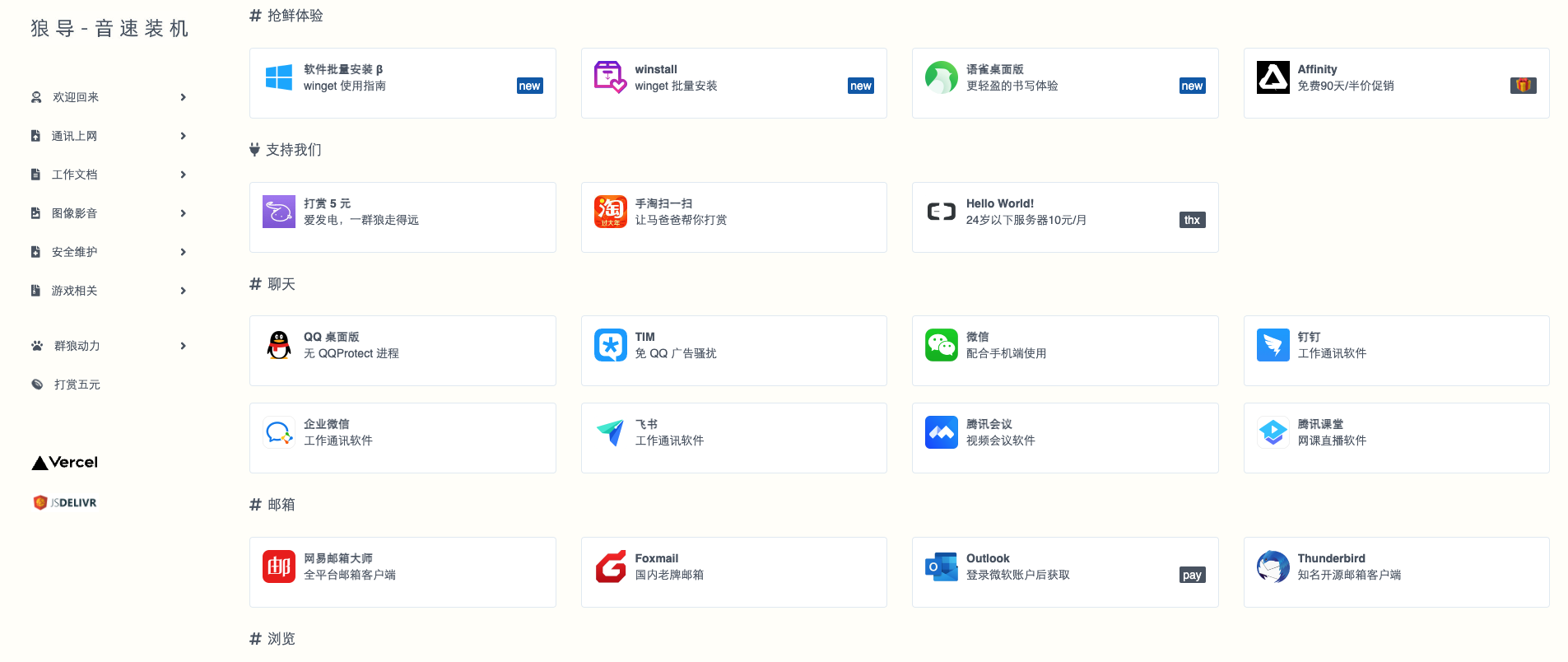
Task: Click the text 配合手机端使用
Action: [1006, 353]
